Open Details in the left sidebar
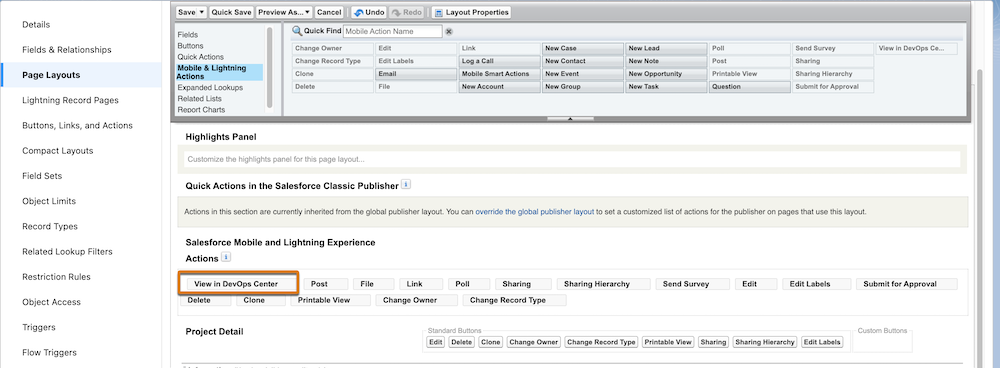This screenshot has width=1000, height=368. click(36, 24)
